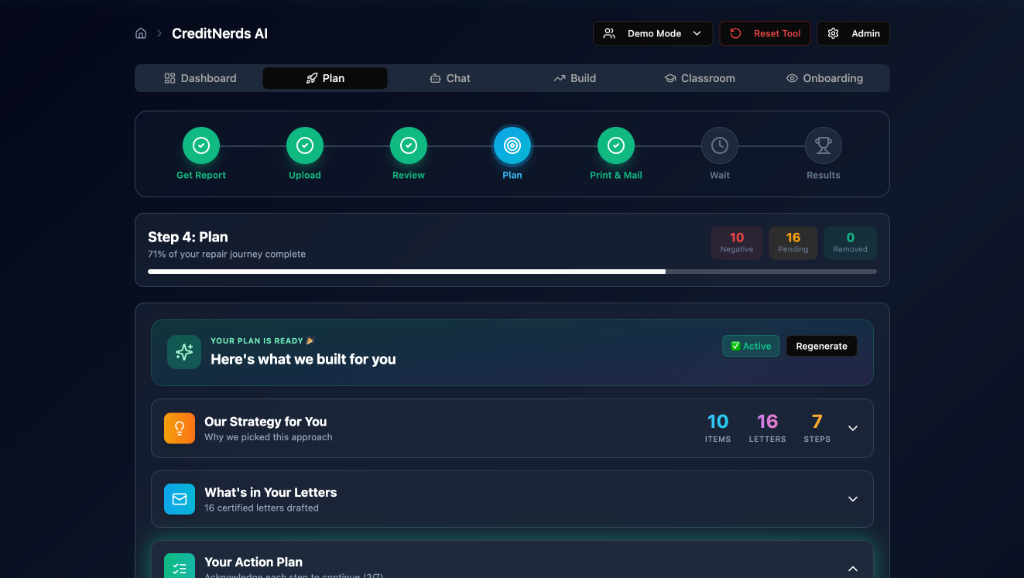Image resolution: width=1024 pixels, height=578 pixels.
Task: Click the Results trophy step icon
Action: point(824,146)
